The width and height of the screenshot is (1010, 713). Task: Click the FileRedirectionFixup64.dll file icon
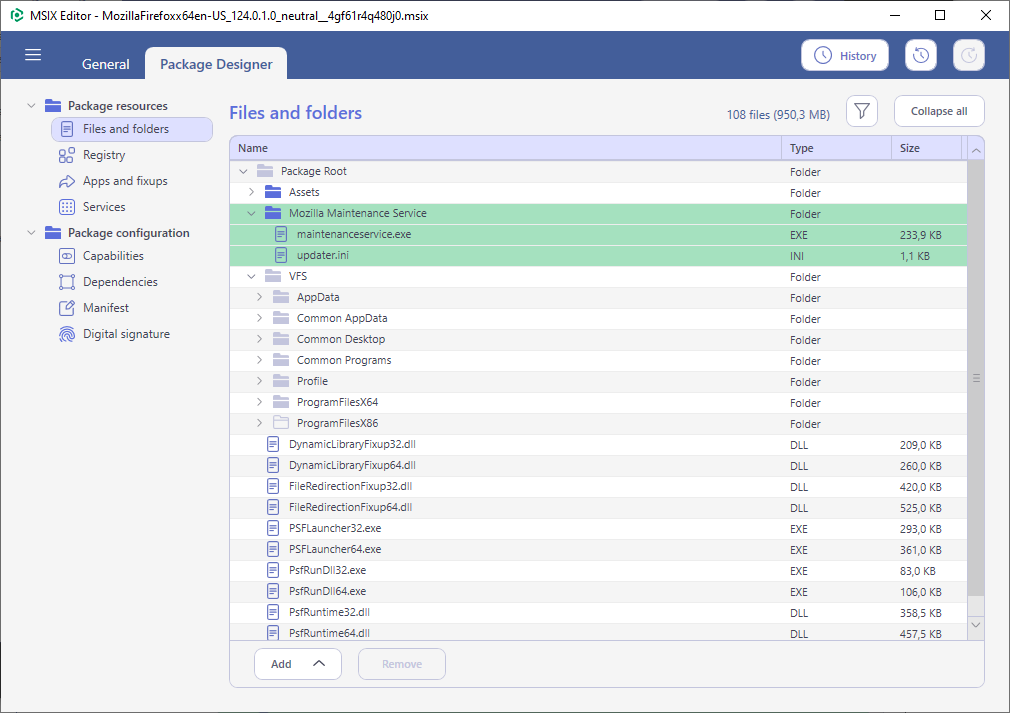(273, 508)
